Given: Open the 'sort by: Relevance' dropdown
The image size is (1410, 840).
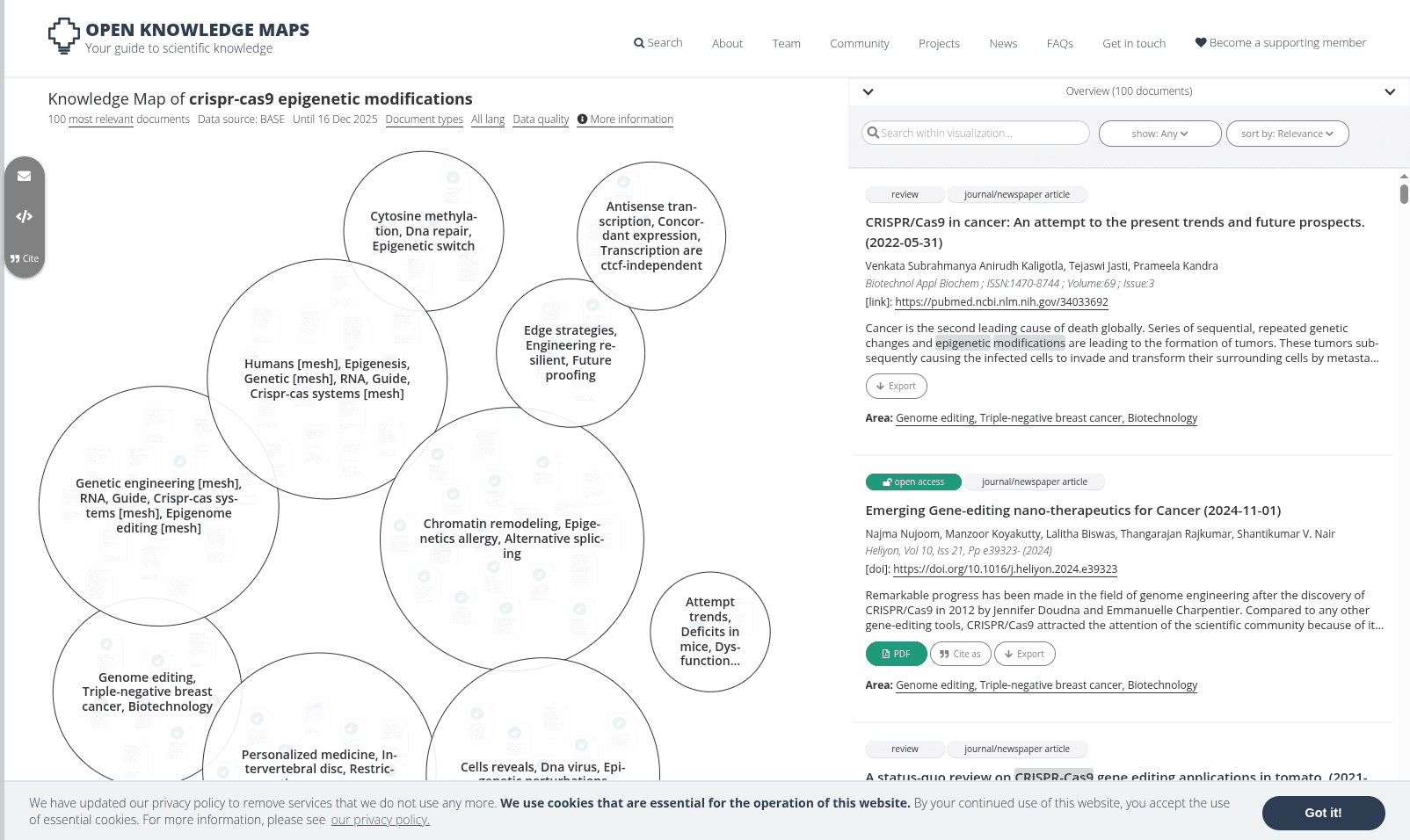Looking at the screenshot, I should coord(1287,134).
